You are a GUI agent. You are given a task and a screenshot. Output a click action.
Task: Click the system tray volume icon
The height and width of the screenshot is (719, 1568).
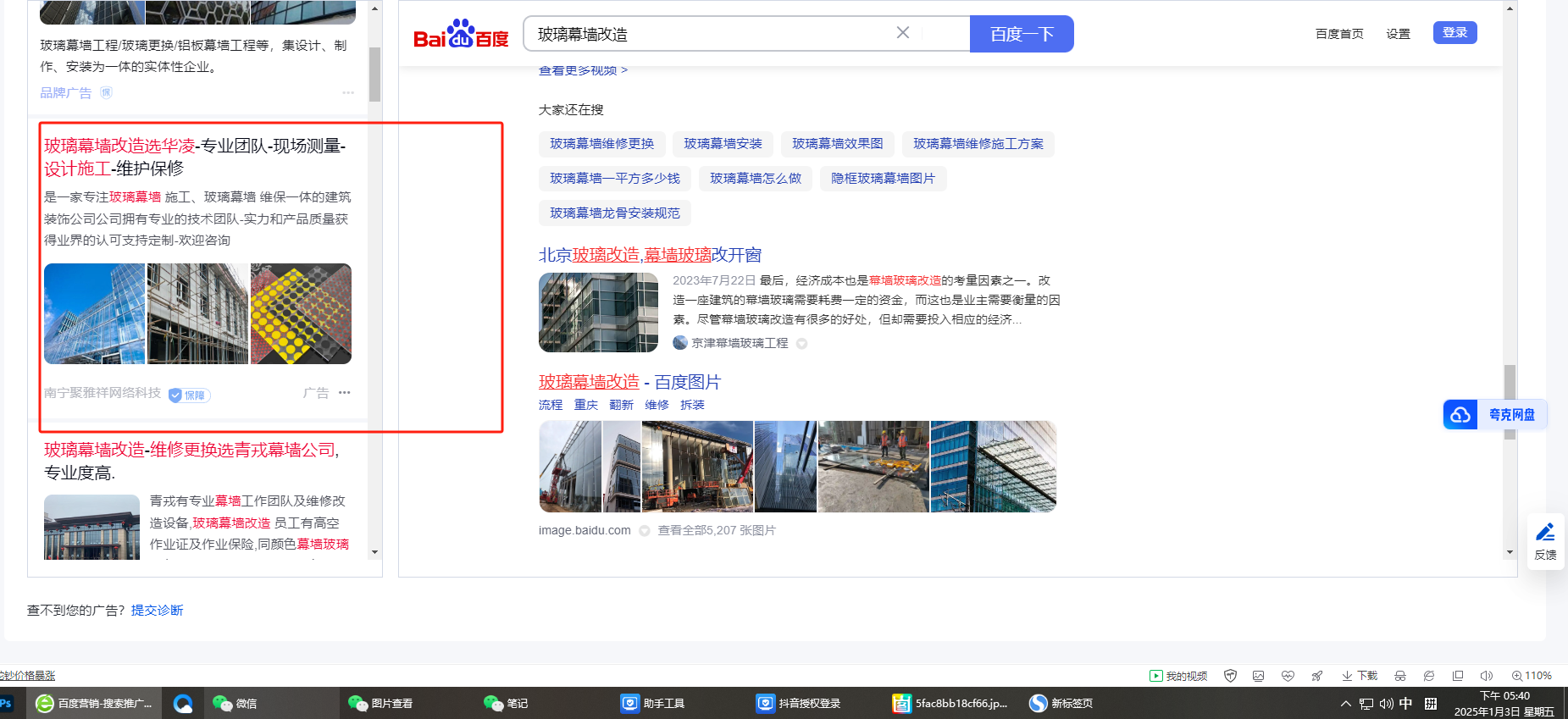[1387, 704]
